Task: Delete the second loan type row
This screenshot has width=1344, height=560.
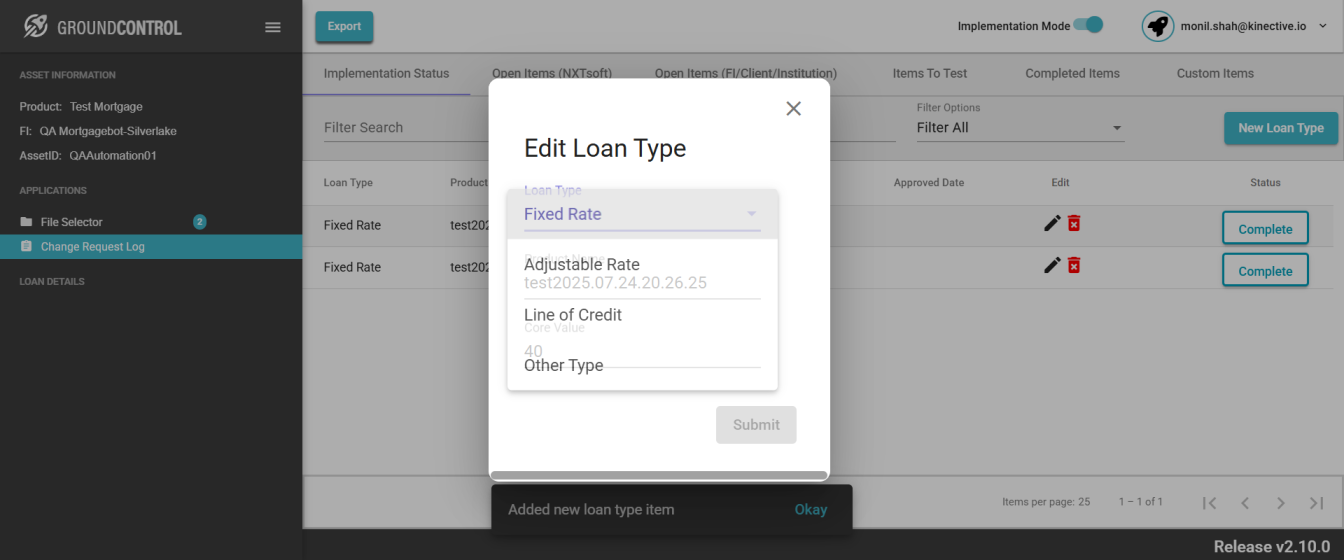Action: coord(1074,265)
